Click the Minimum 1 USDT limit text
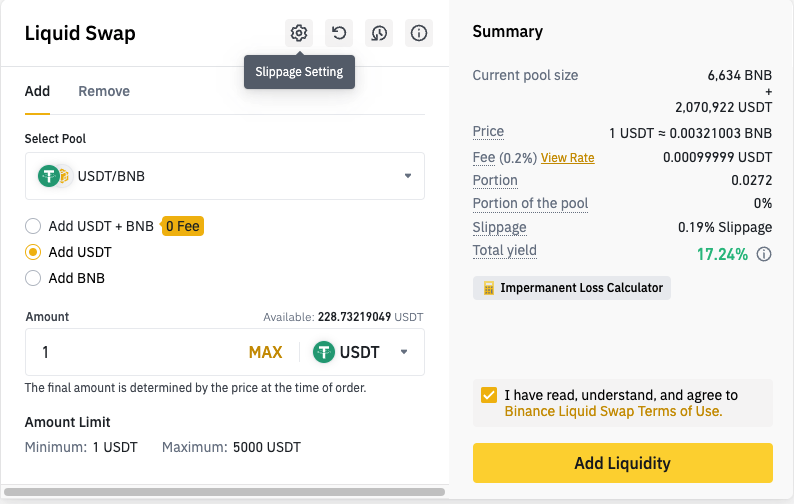The width and height of the screenshot is (794, 504). pyautogui.click(x=81, y=447)
